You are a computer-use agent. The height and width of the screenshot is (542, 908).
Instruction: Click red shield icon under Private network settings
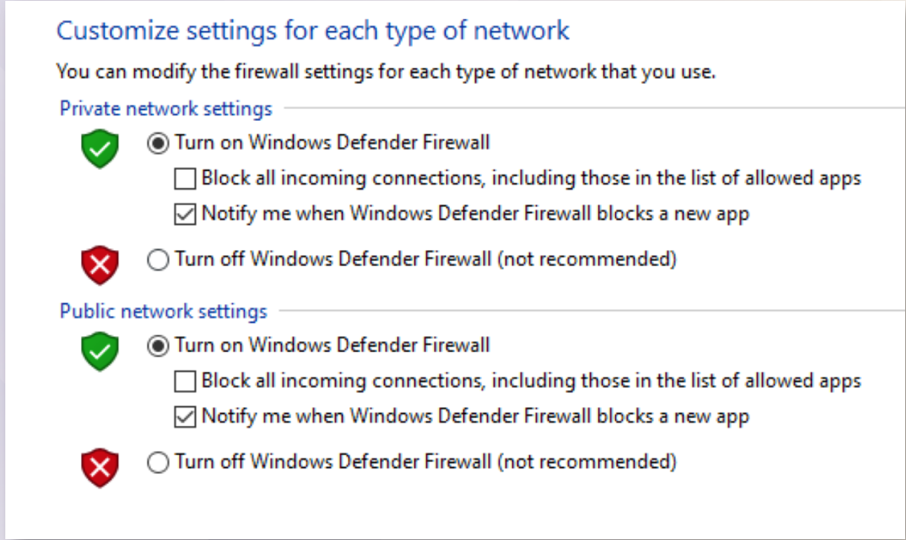(100, 265)
